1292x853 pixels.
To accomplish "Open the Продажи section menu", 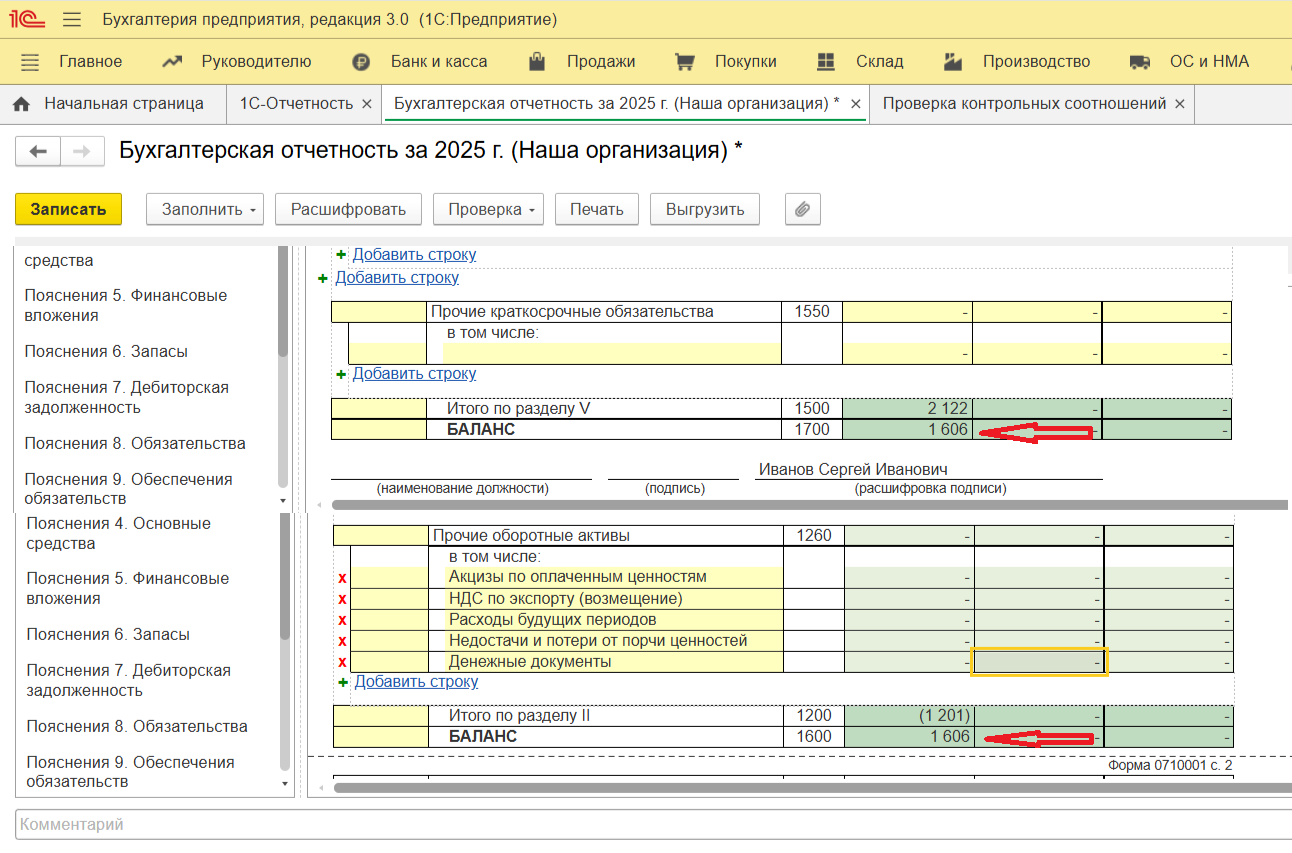I will coord(600,61).
